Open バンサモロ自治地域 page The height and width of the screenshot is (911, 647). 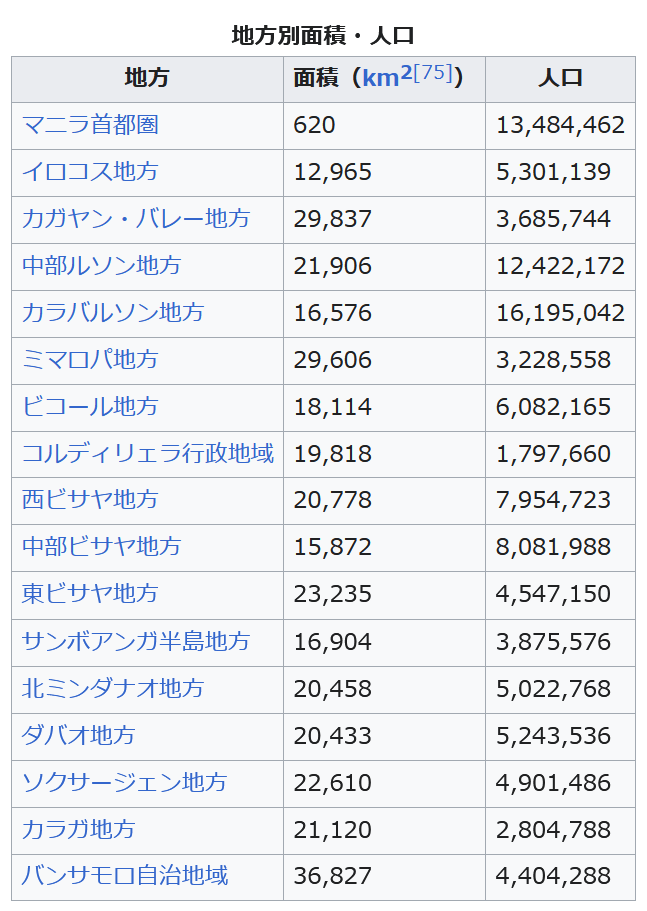point(125,876)
